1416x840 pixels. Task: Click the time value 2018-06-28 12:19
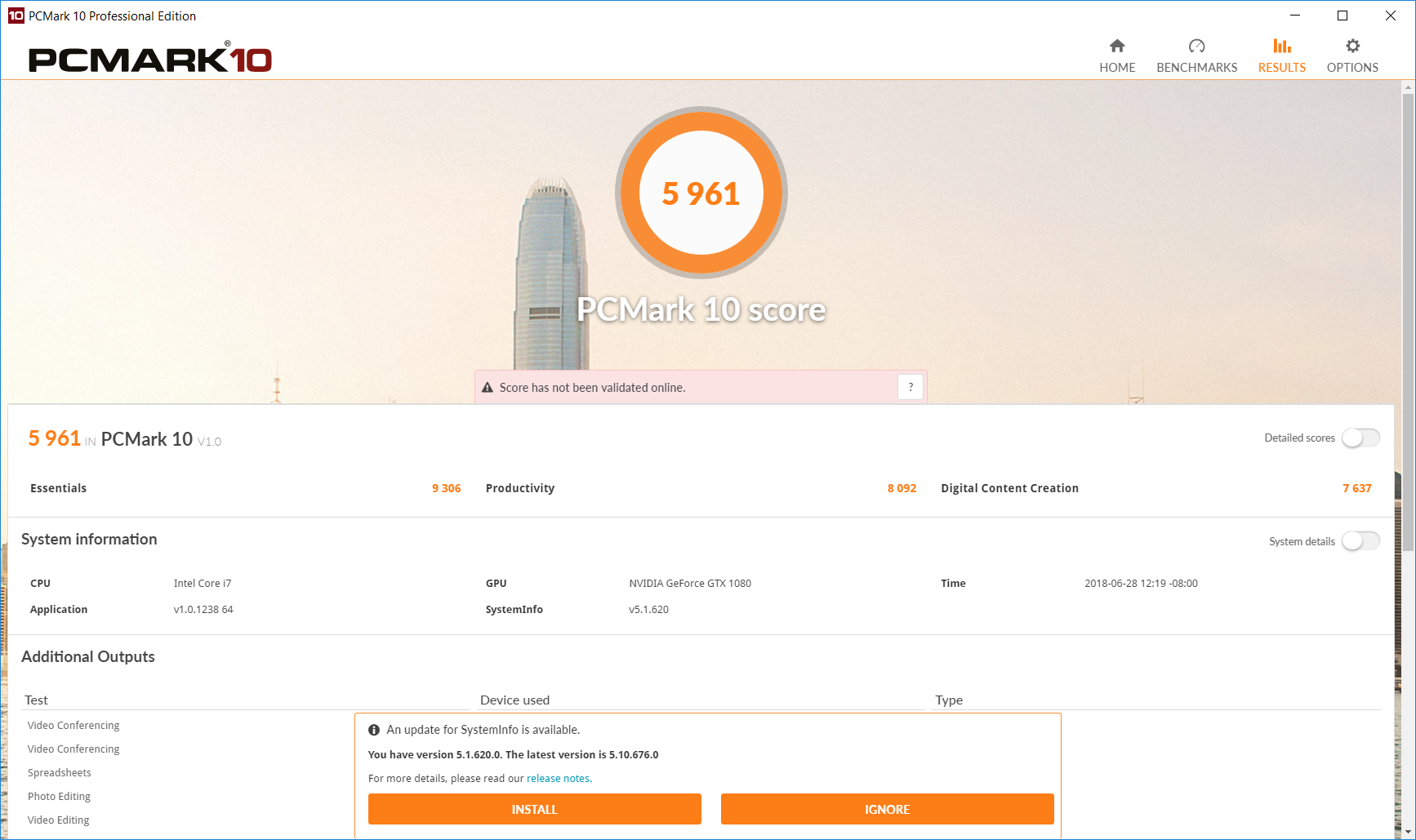tap(1141, 584)
